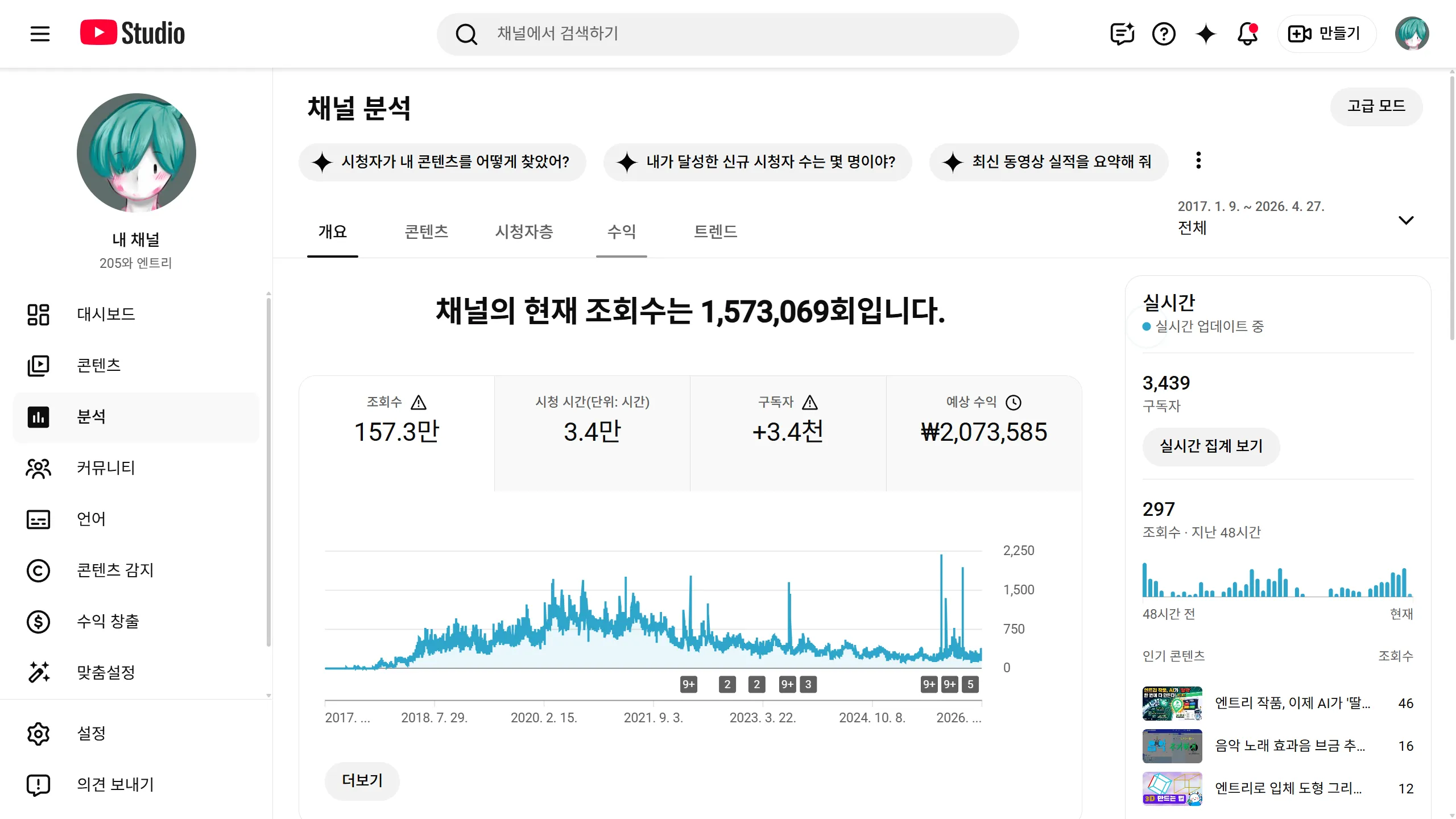
Task: Click the 만들기 create button
Action: coord(1326,34)
